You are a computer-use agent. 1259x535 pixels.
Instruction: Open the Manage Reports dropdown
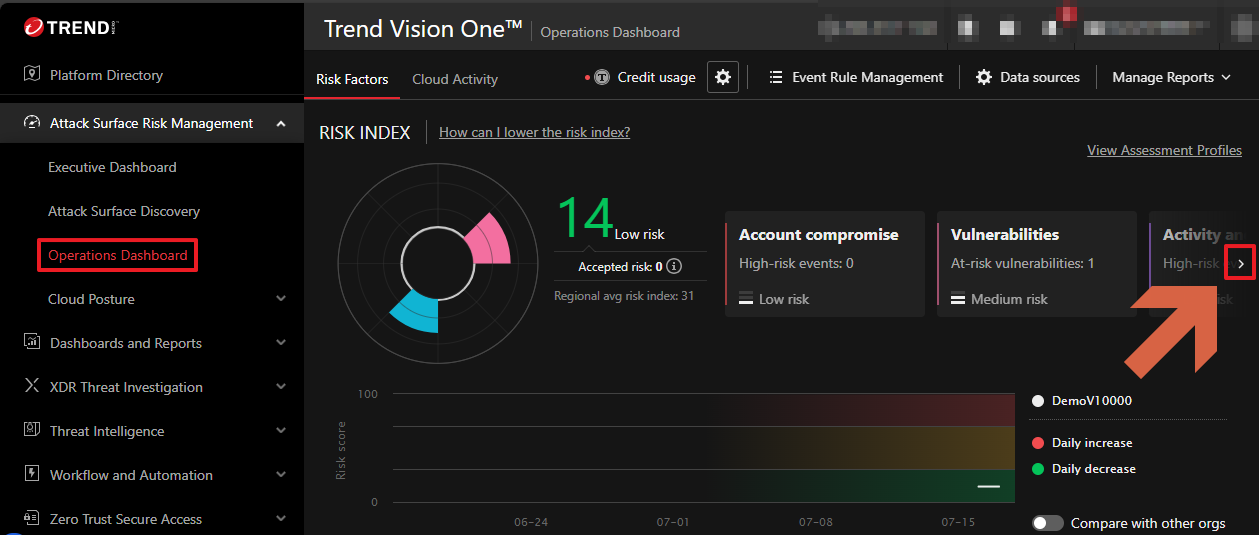click(1171, 77)
